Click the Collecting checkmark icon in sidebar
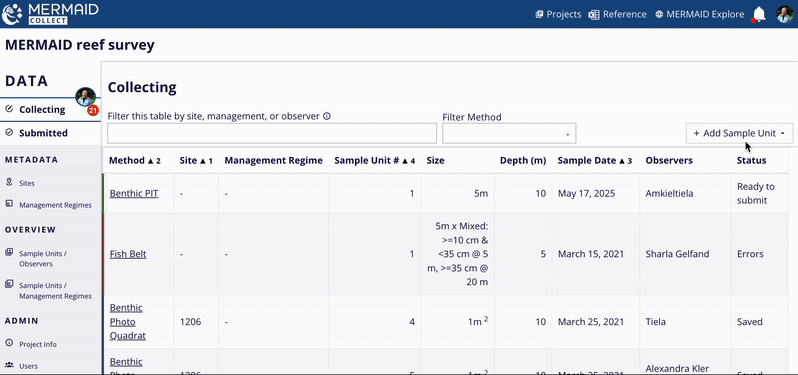Screen dimensions: 798x375 click(9, 109)
